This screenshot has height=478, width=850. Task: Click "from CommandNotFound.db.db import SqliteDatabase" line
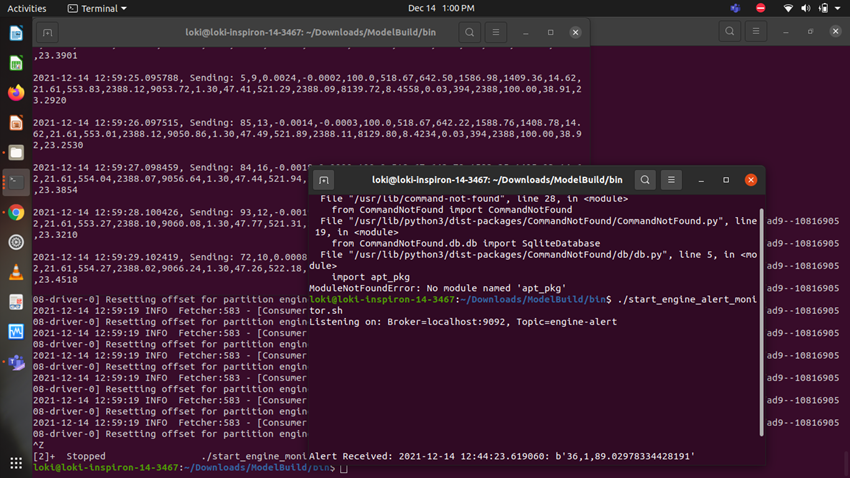point(466,243)
